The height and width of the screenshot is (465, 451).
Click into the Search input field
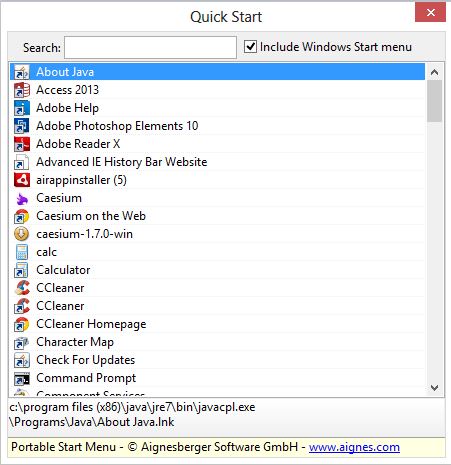click(150, 47)
